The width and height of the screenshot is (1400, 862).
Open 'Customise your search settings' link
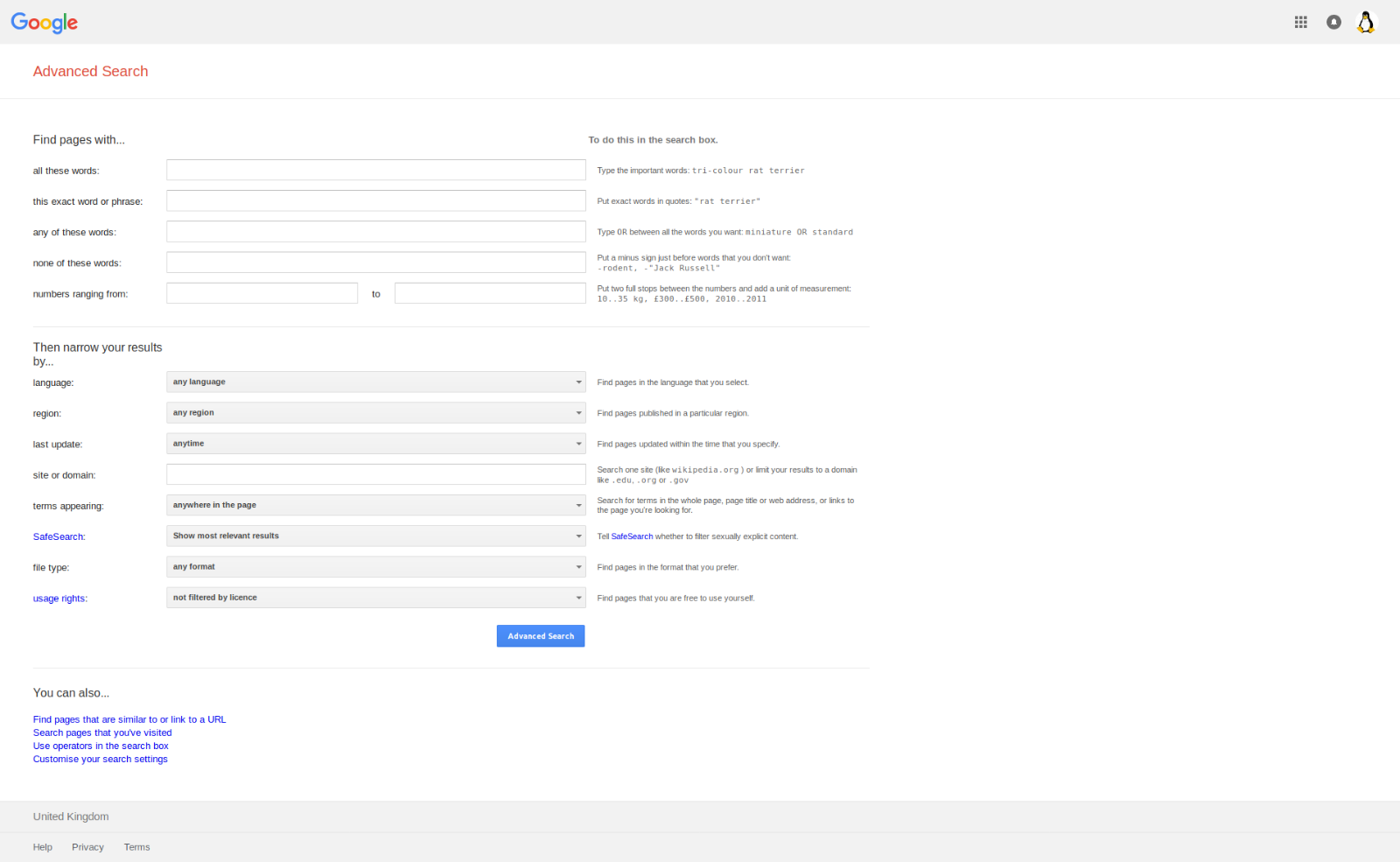[101, 759]
